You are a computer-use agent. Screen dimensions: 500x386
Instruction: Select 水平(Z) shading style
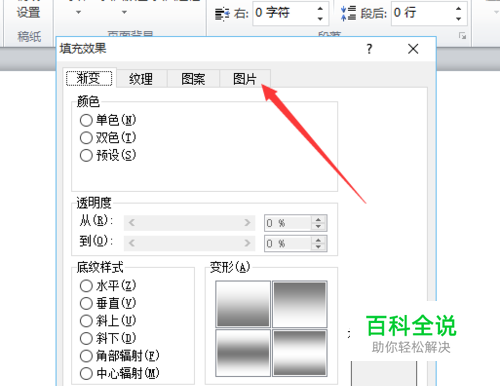[x=108, y=286]
